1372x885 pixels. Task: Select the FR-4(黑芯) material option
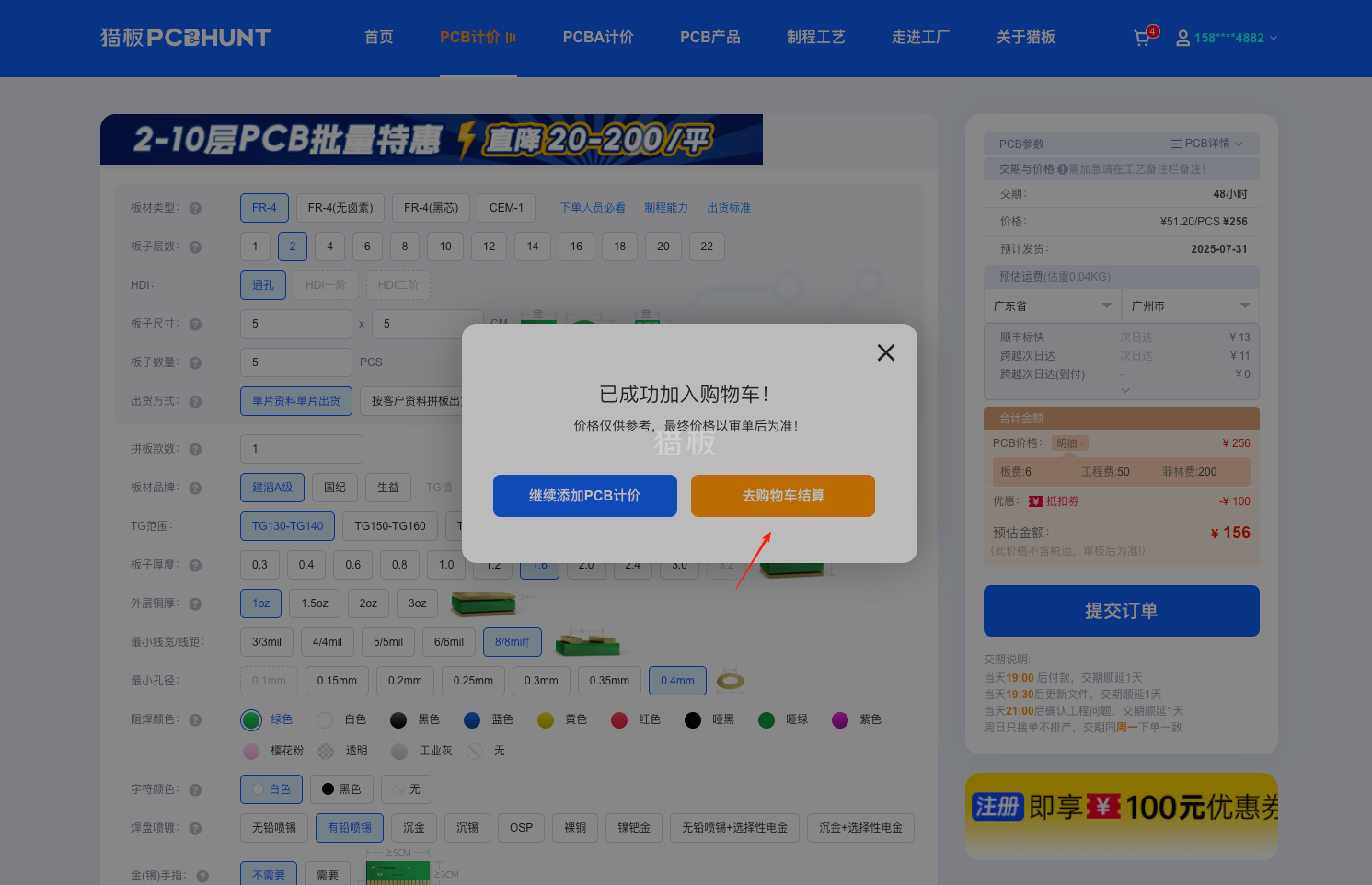coord(431,207)
